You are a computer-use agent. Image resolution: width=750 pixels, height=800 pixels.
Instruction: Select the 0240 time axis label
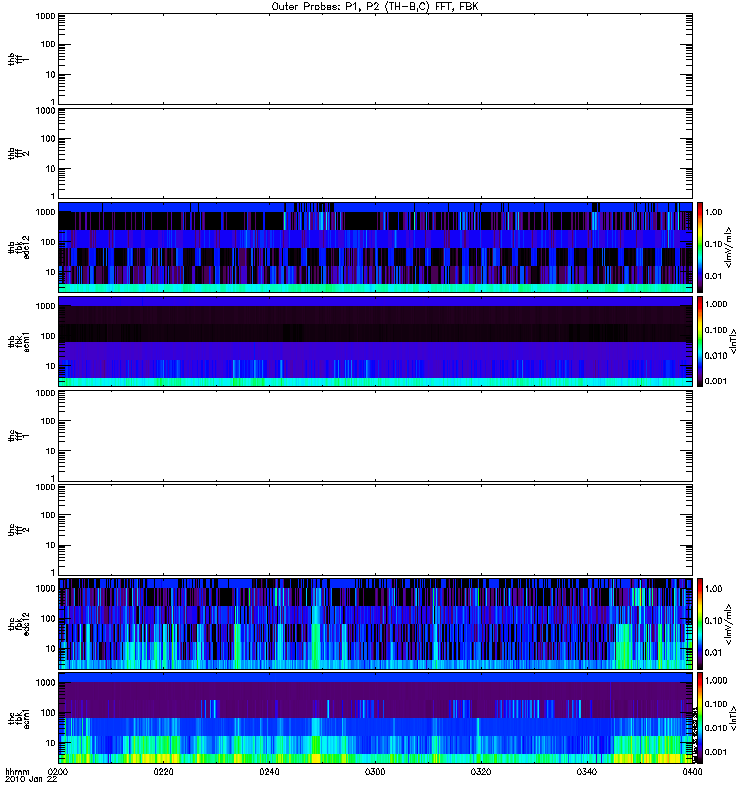tap(269, 771)
